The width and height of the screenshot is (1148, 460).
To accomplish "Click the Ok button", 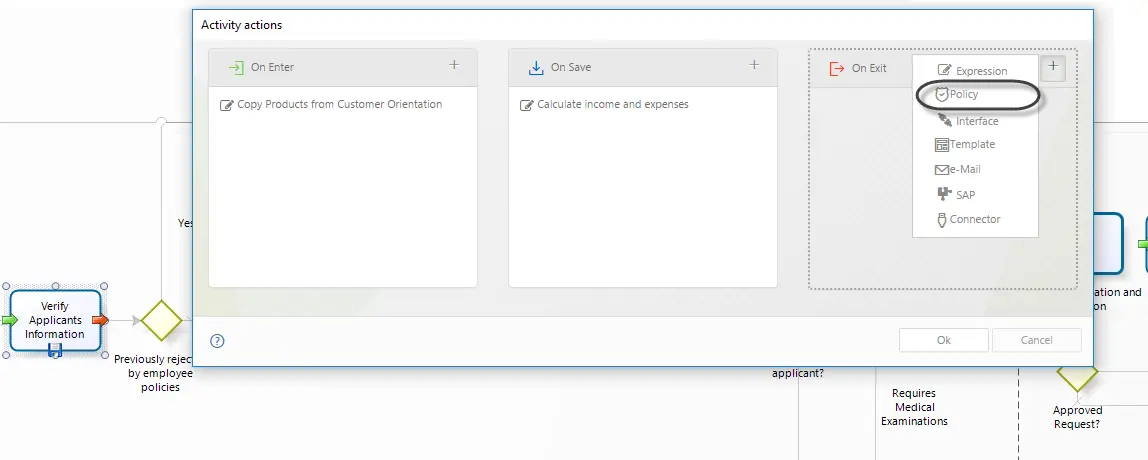I will (x=944, y=340).
